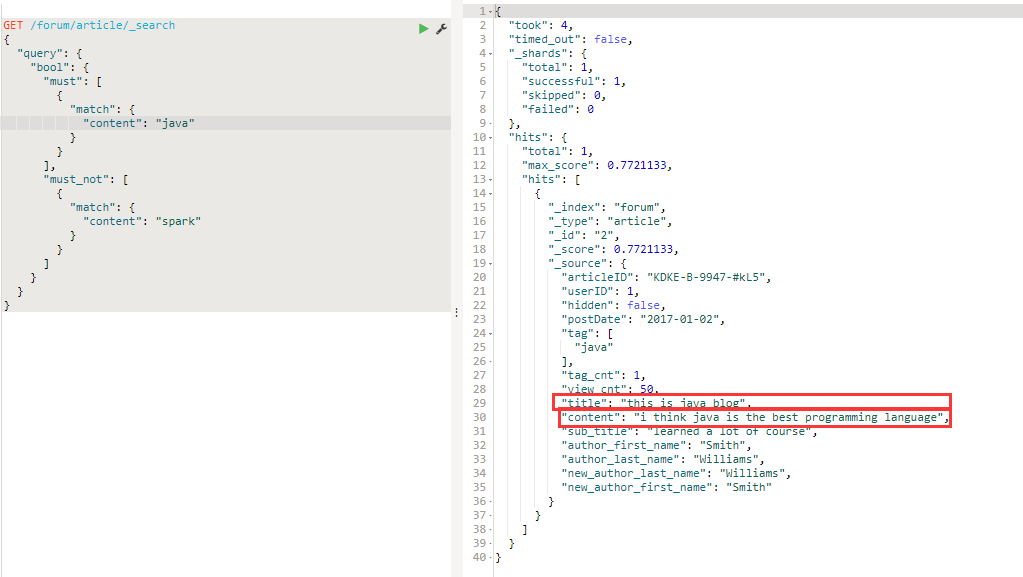Click line number 40 in the gutter

point(480,557)
